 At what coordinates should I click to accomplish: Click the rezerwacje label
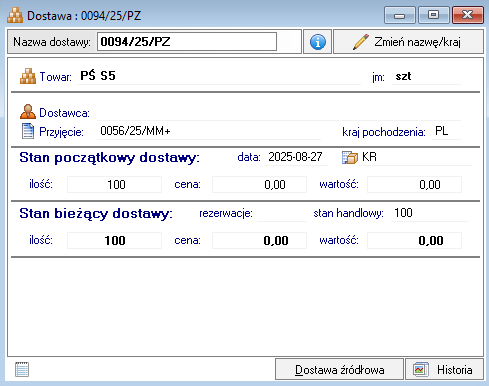(226, 213)
